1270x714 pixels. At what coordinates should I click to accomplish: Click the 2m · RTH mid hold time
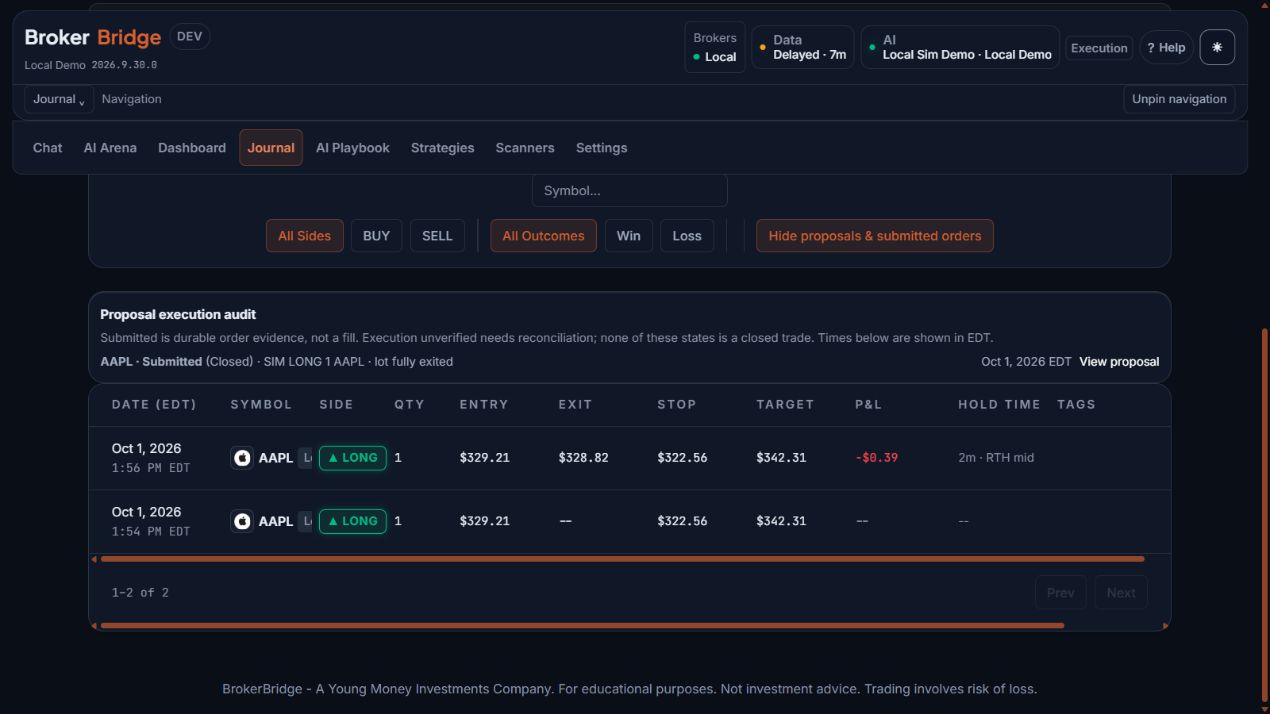[996, 458]
